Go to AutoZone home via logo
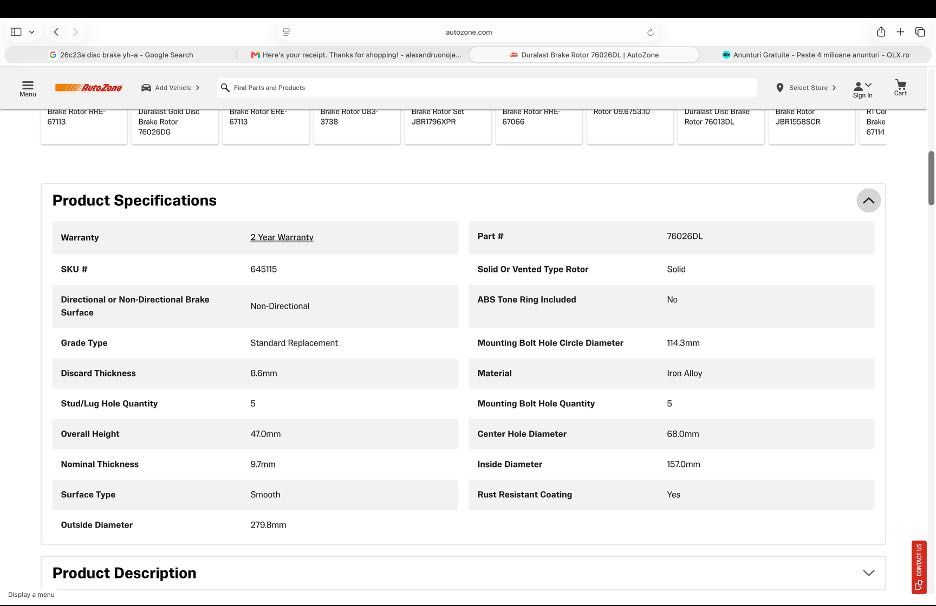 [x=88, y=88]
